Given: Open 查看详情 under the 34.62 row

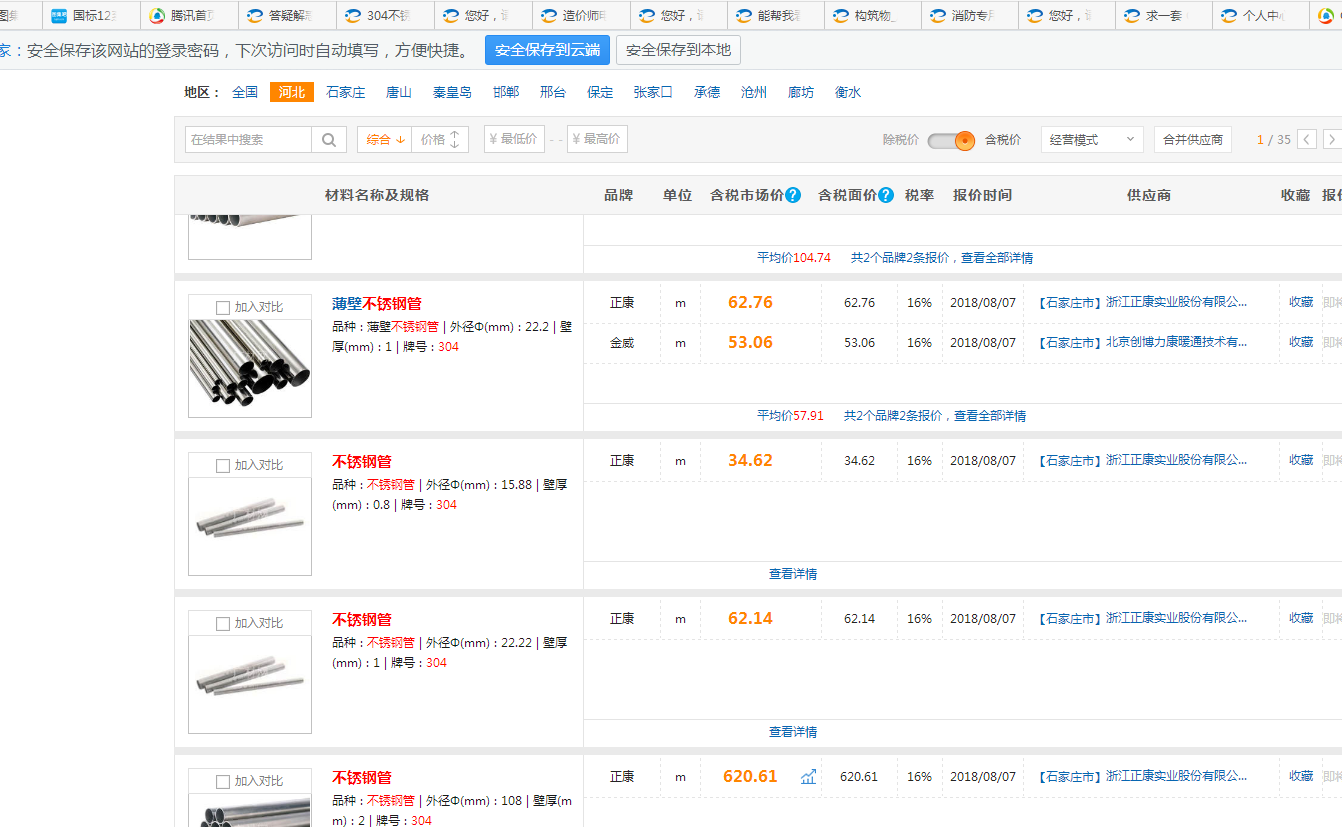Looking at the screenshot, I should click(x=793, y=574).
